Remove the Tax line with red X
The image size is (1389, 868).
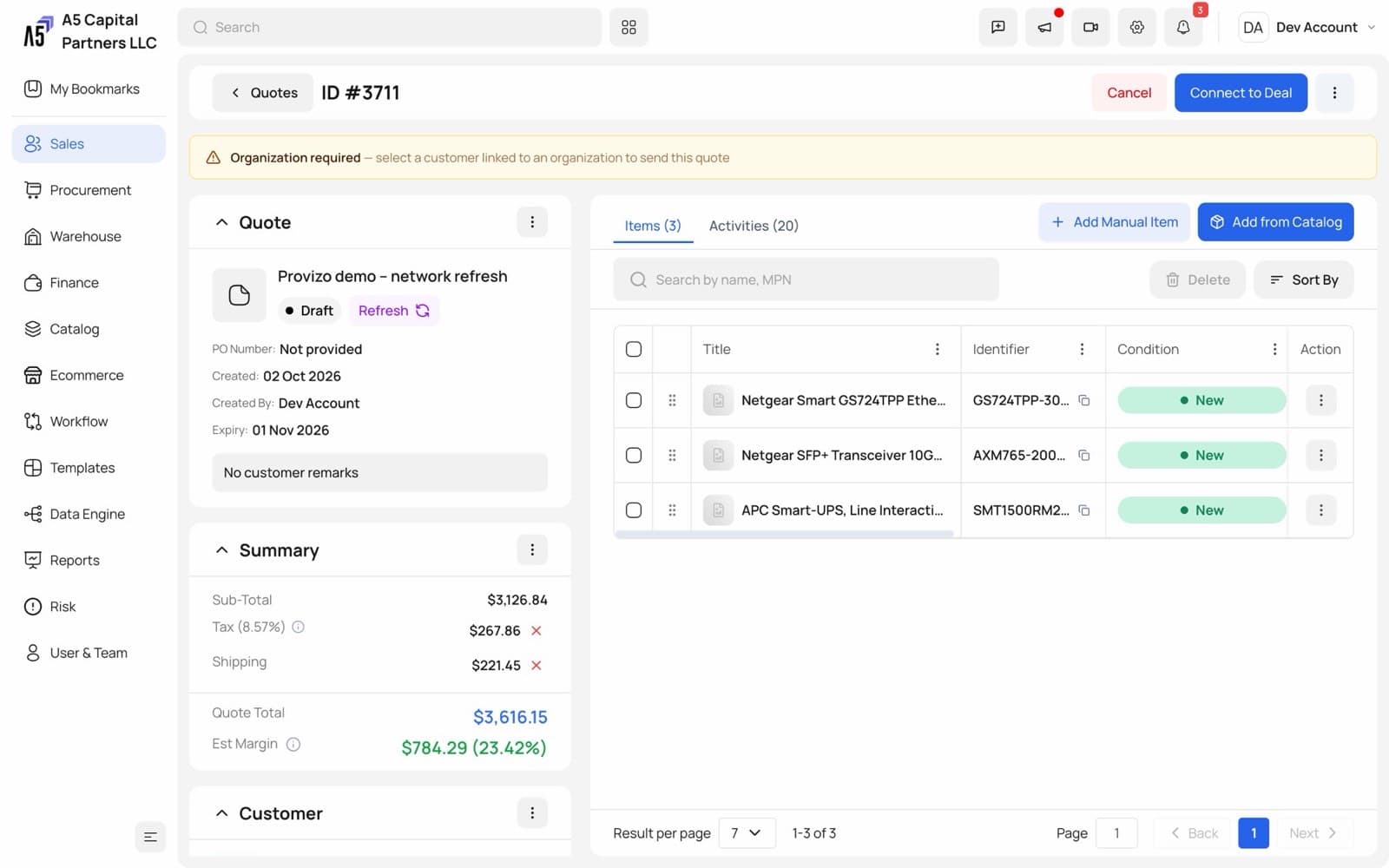click(x=537, y=631)
